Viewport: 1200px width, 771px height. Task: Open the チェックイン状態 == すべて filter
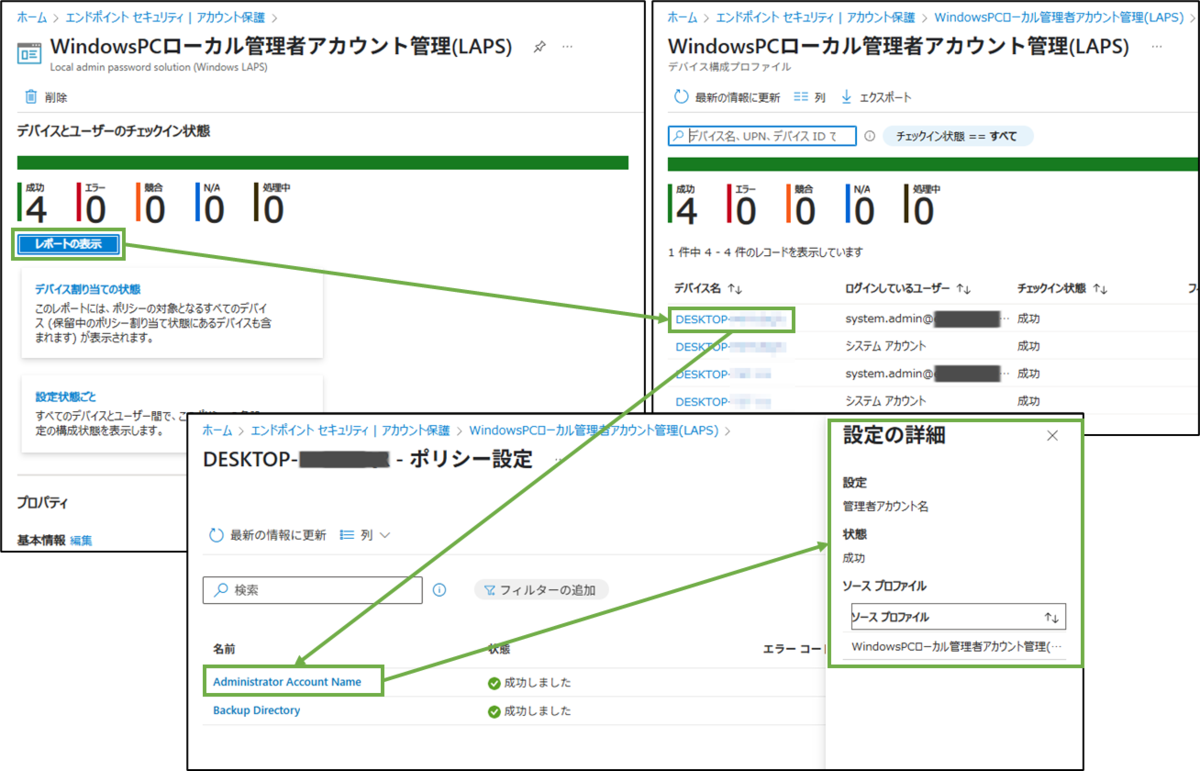[957, 136]
